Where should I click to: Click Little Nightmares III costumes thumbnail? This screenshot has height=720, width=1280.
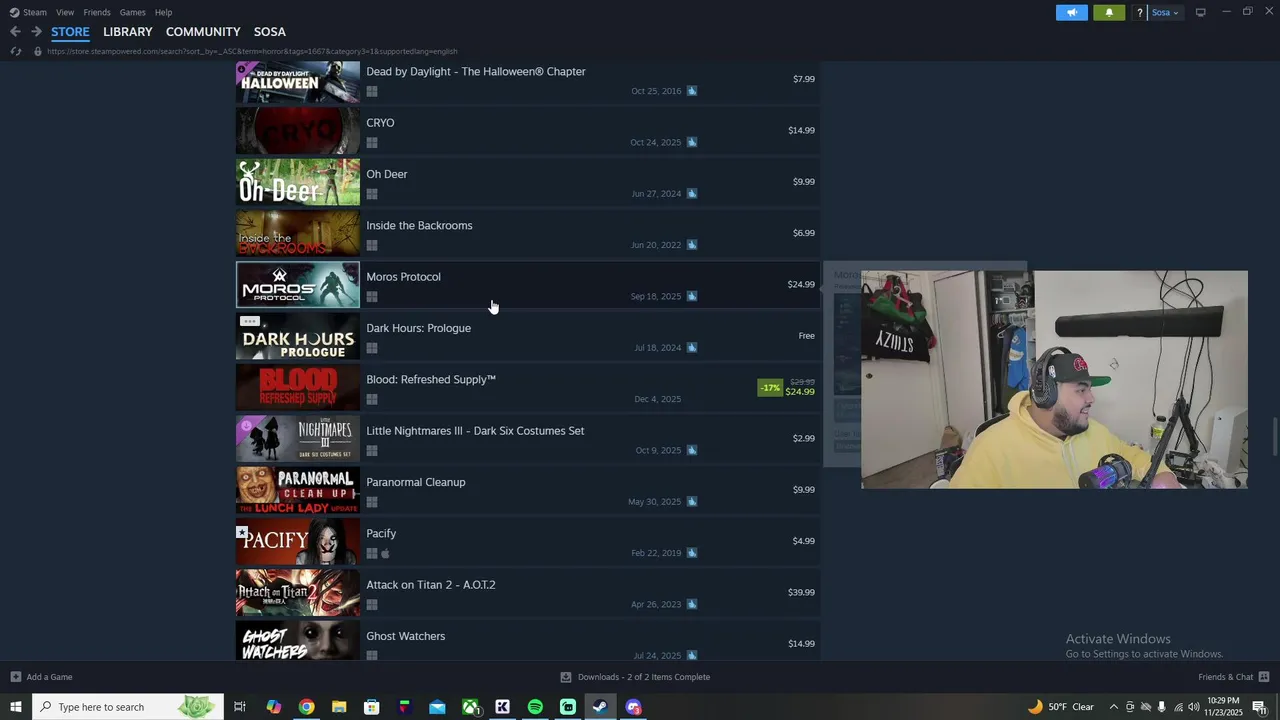tap(298, 438)
